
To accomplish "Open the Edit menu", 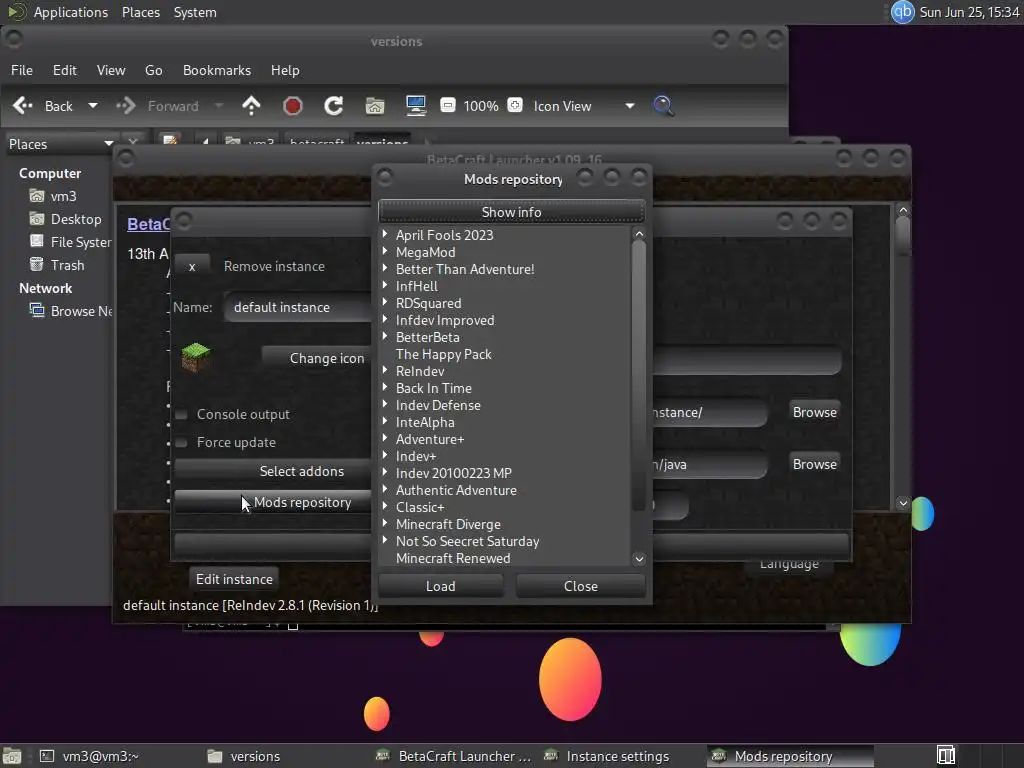I will [x=65, y=70].
